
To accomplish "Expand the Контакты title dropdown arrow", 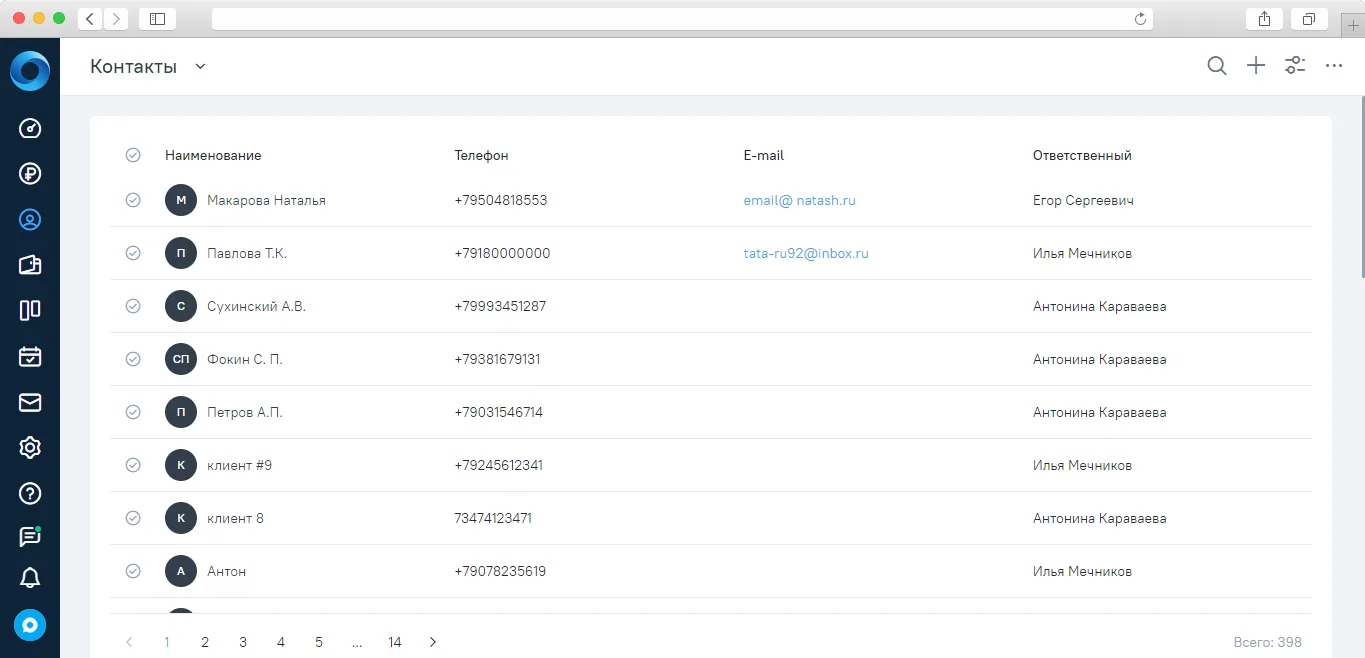I will pyautogui.click(x=200, y=67).
